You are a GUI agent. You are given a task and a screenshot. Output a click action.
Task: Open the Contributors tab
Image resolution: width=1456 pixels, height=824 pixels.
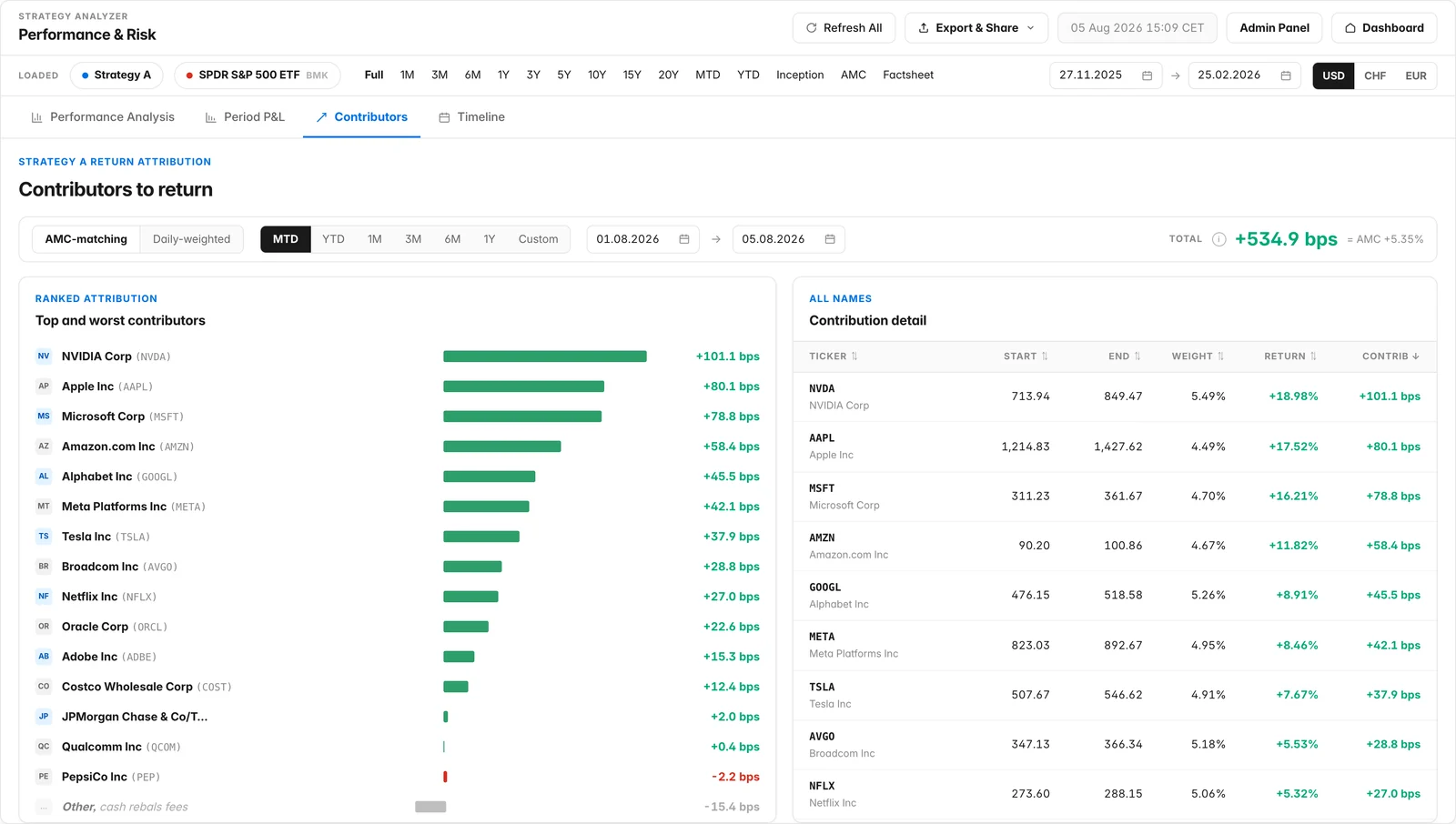pyautogui.click(x=361, y=117)
